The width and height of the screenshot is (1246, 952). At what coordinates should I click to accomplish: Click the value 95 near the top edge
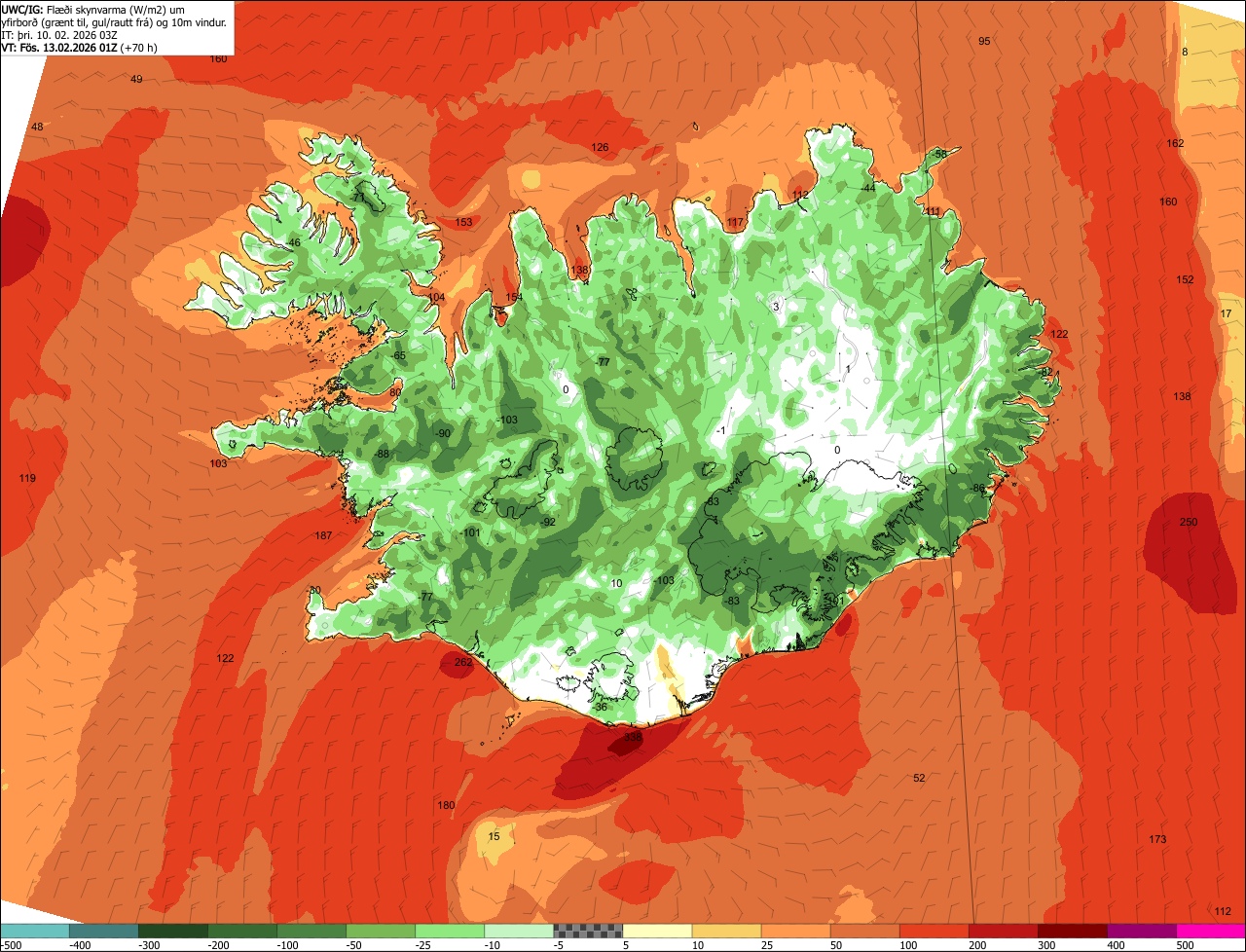984,41
